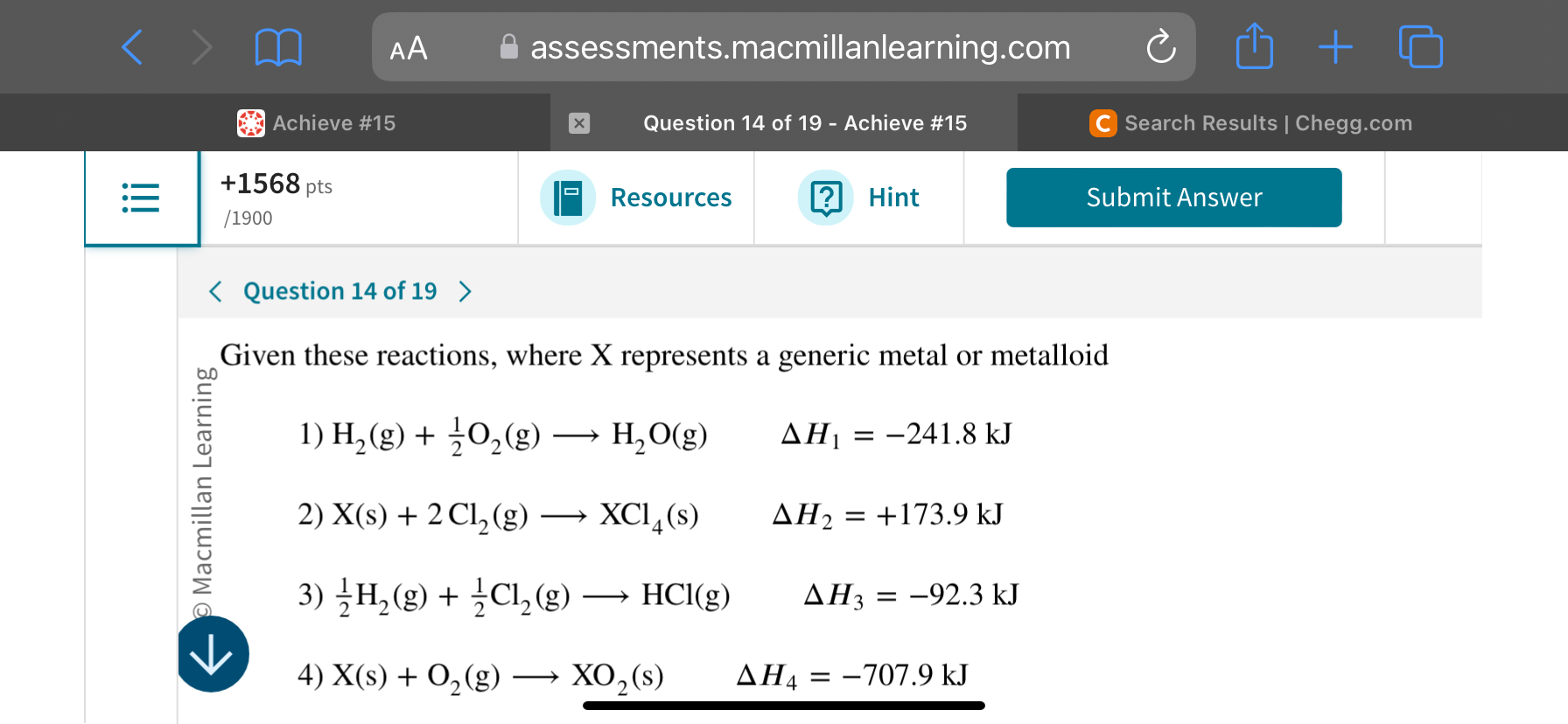Close the Question 14 tab
This screenshot has width=1568, height=724.
pyautogui.click(x=579, y=122)
